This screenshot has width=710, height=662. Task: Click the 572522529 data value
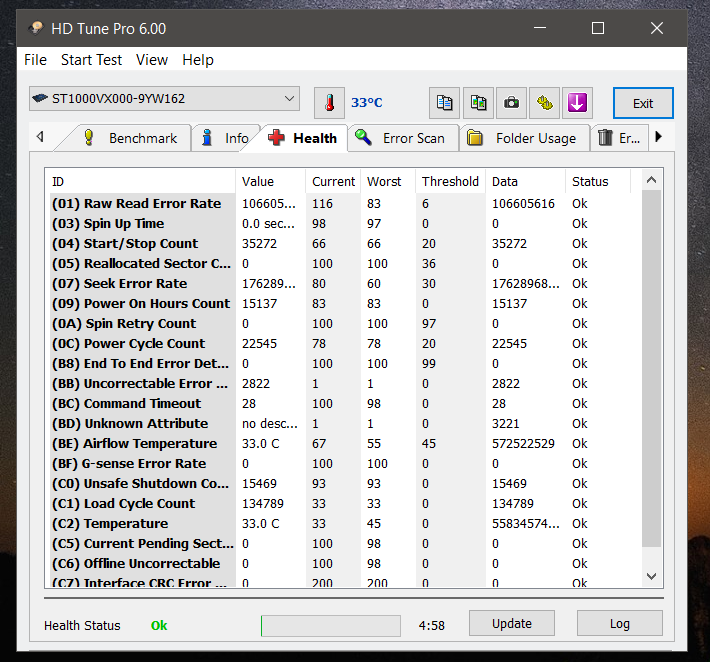pyautogui.click(x=523, y=443)
